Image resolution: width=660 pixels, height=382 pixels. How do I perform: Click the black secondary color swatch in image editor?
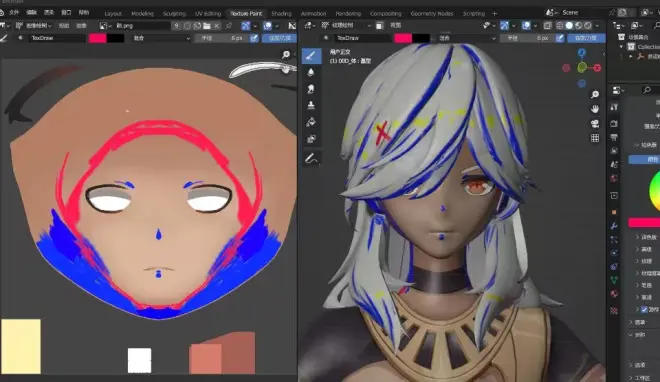click(115, 38)
